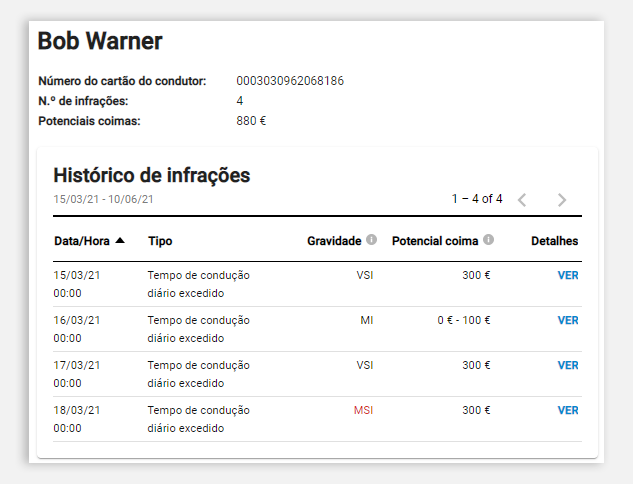Screen dimensions: 633x484
Task: Click the 880 € potential fines value
Action: pos(251,121)
